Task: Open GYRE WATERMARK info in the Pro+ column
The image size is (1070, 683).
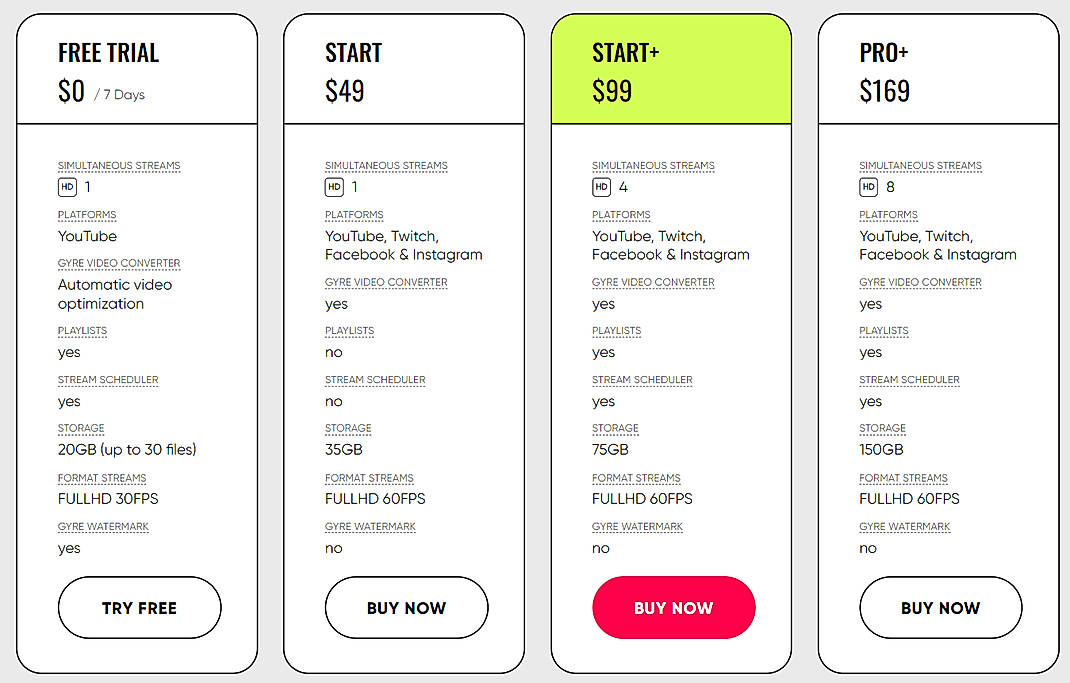Action: 904,526
